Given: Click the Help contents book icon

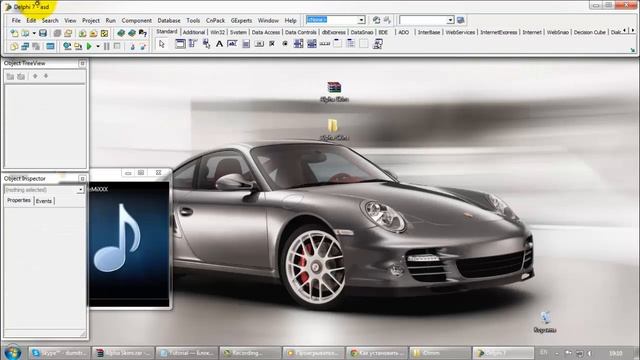Looking at the screenshot, I should click(x=121, y=33).
